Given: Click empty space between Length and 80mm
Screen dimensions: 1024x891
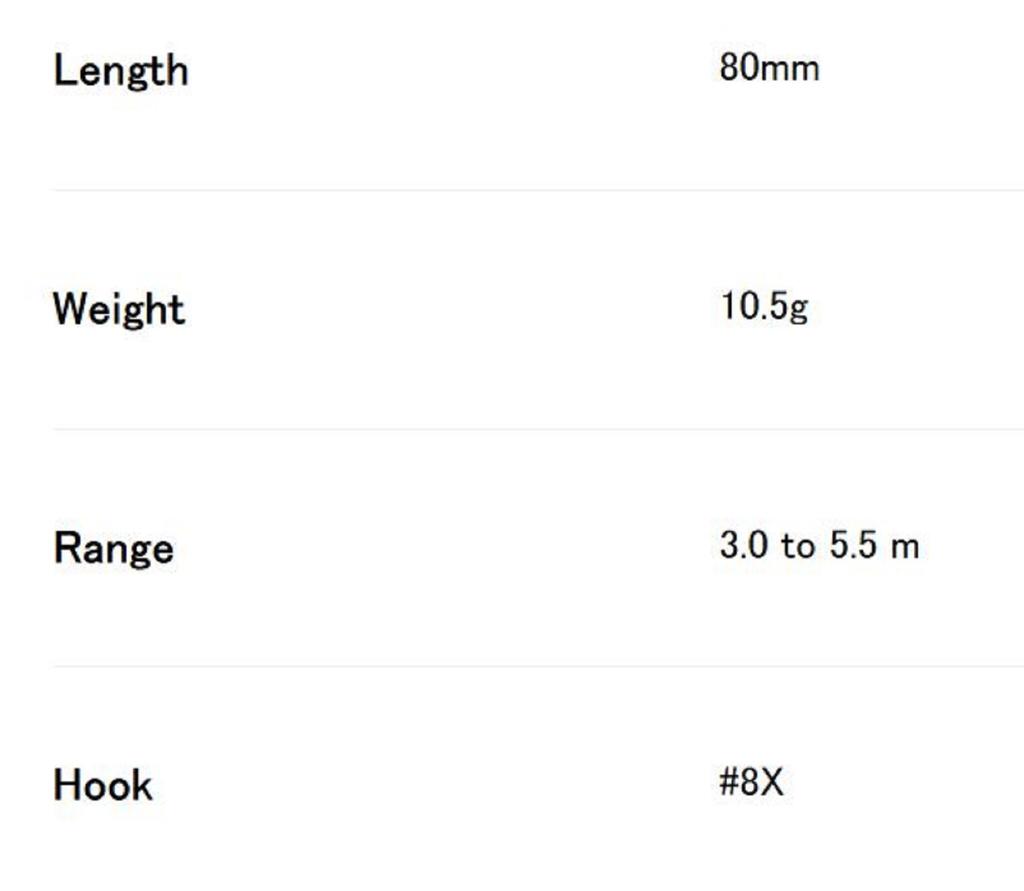Looking at the screenshot, I should click(x=450, y=70).
